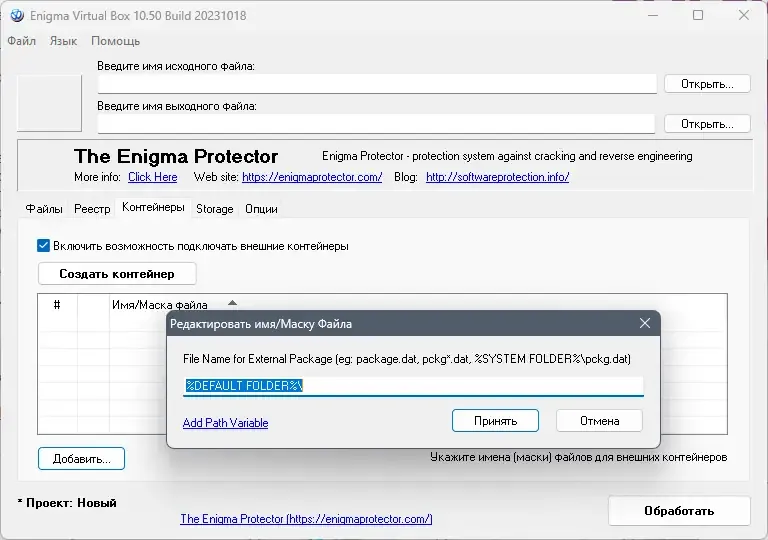The width and height of the screenshot is (768, 540).
Task: Switch to the Реестр tab
Action: tap(92, 209)
